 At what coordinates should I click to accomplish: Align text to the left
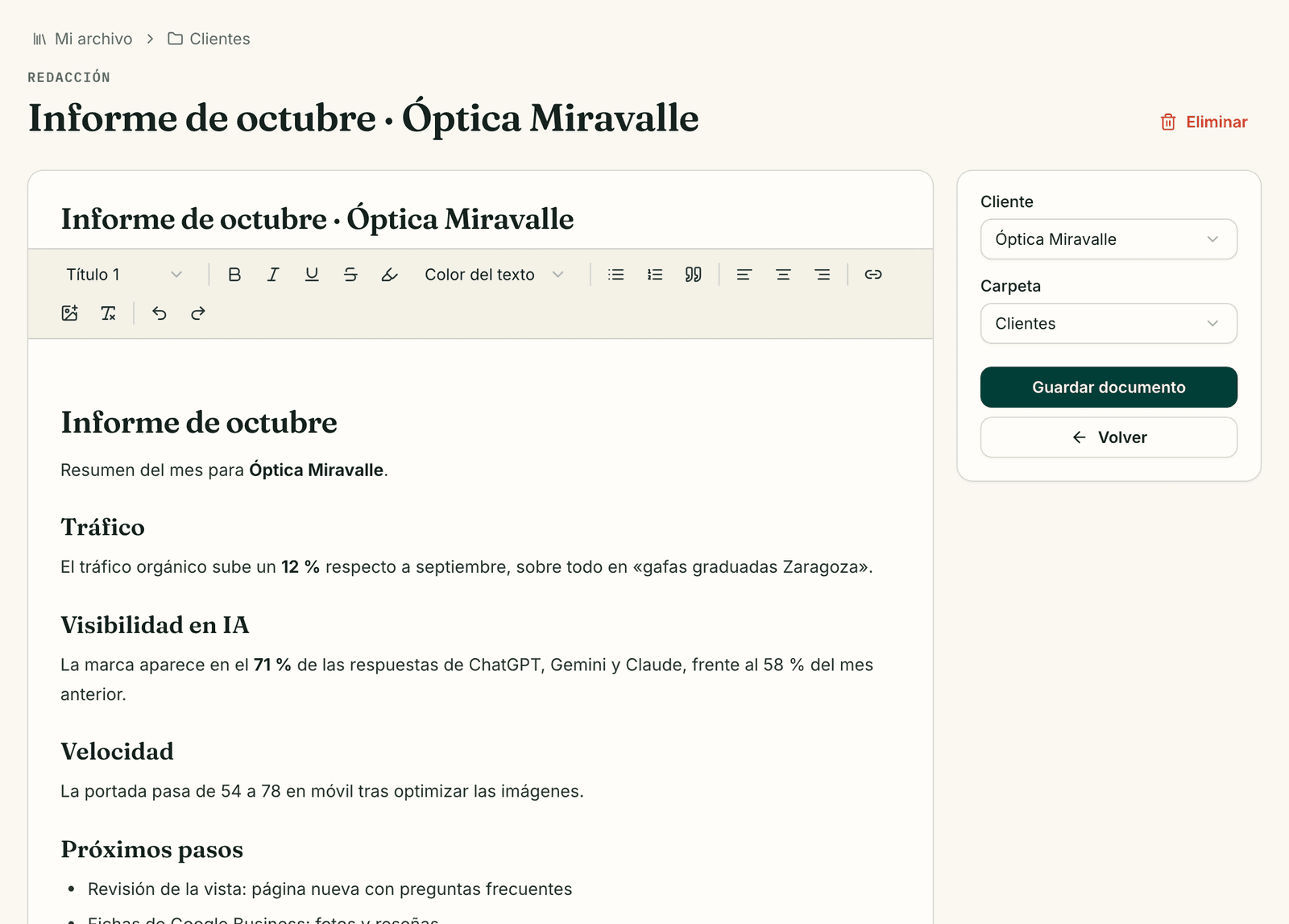(x=744, y=275)
